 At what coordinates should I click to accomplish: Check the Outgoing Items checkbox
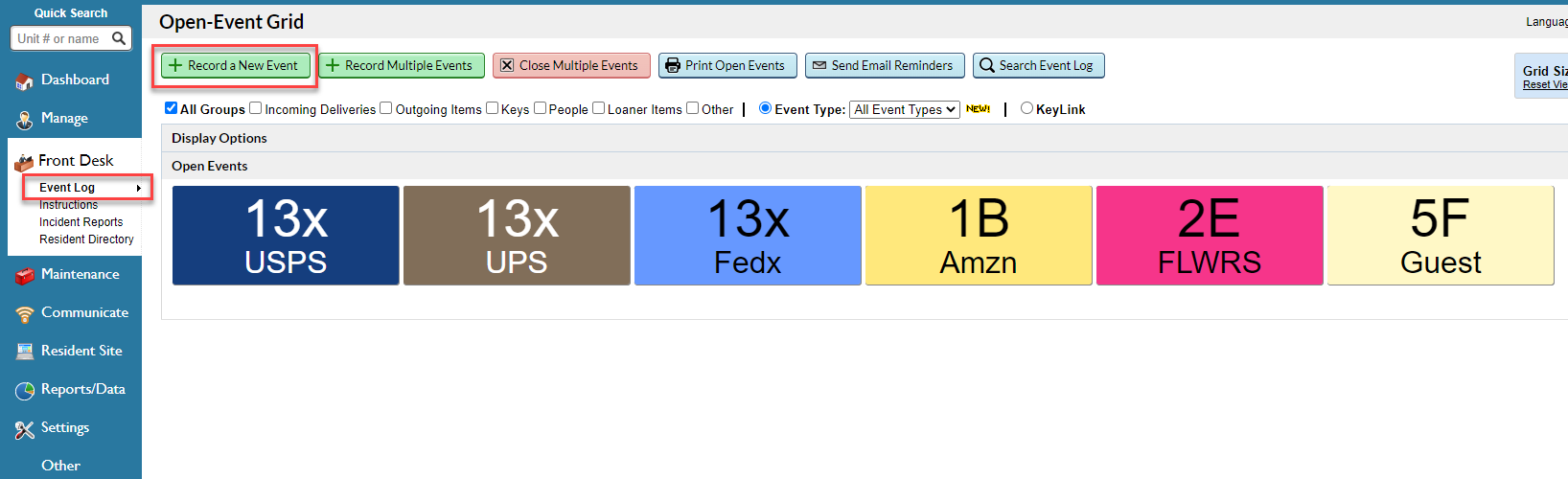point(386,108)
